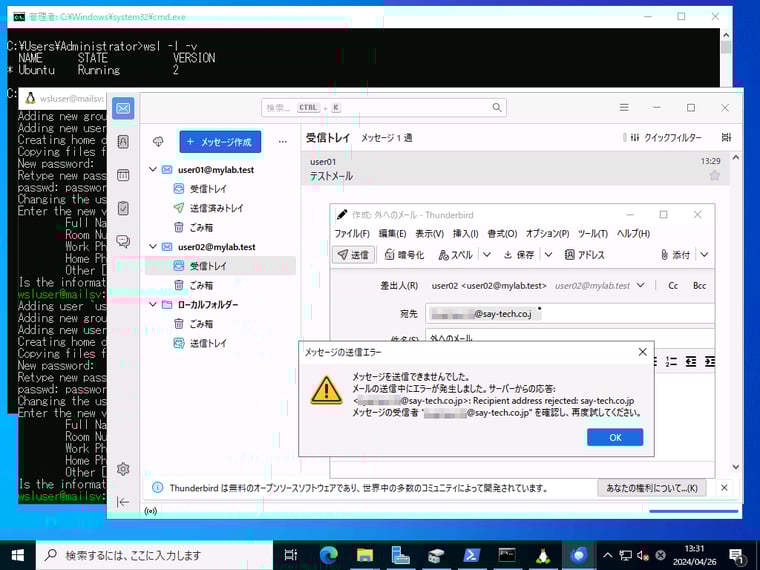Open the ツール(T) menu

click(x=593, y=234)
